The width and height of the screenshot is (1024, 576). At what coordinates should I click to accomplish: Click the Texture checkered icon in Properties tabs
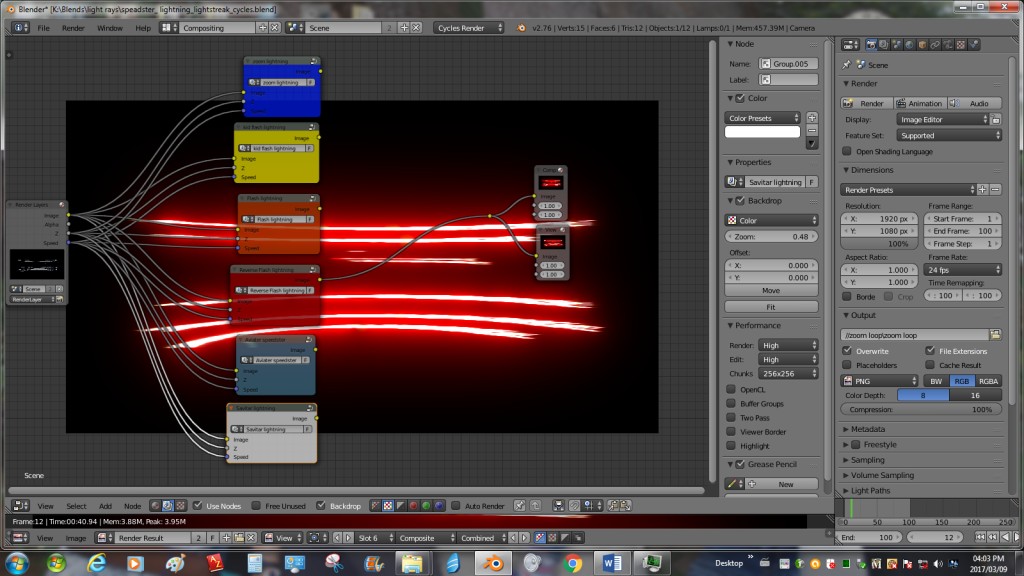pyautogui.click(x=960, y=45)
